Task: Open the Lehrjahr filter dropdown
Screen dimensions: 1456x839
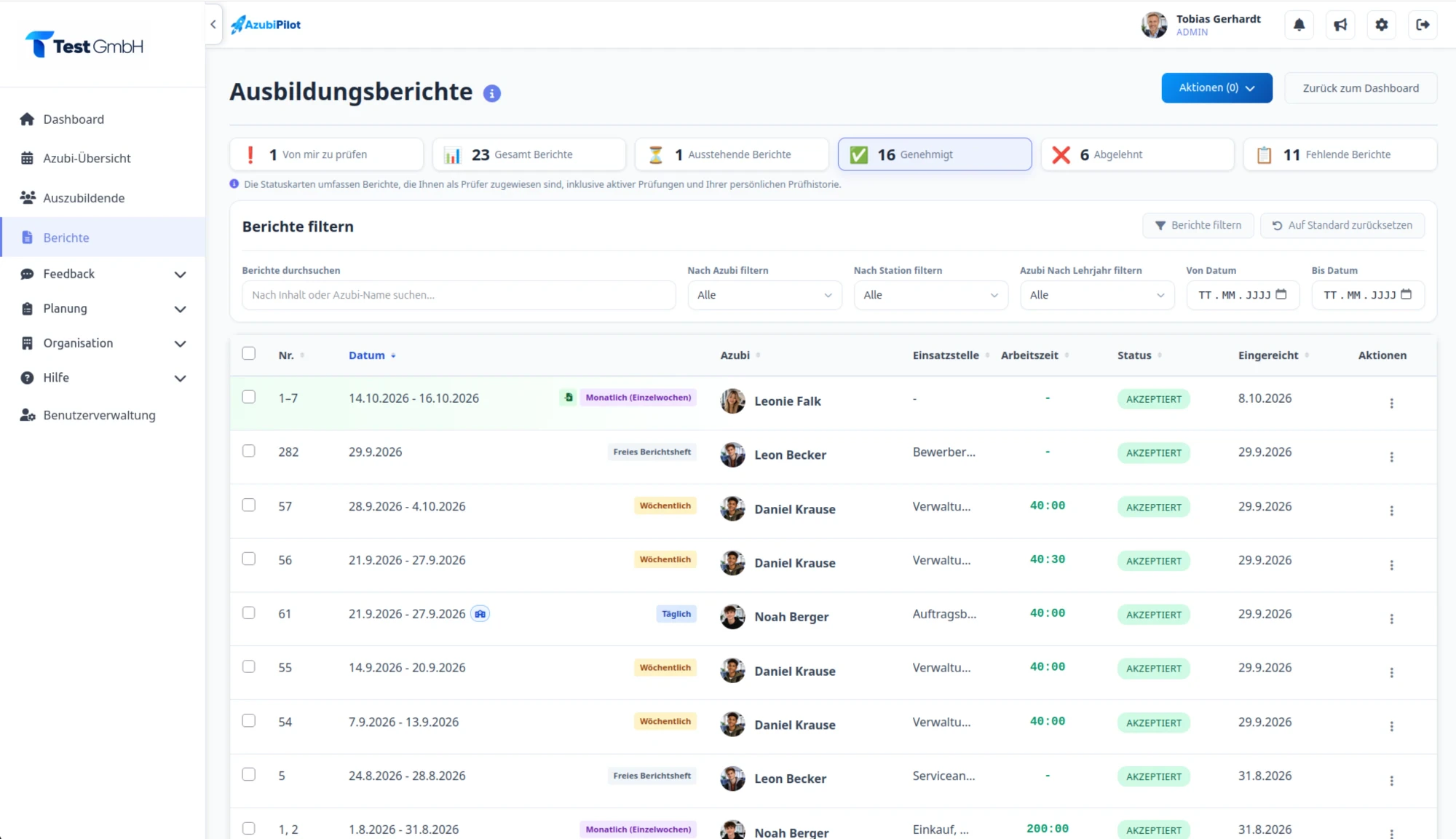Action: click(x=1097, y=295)
